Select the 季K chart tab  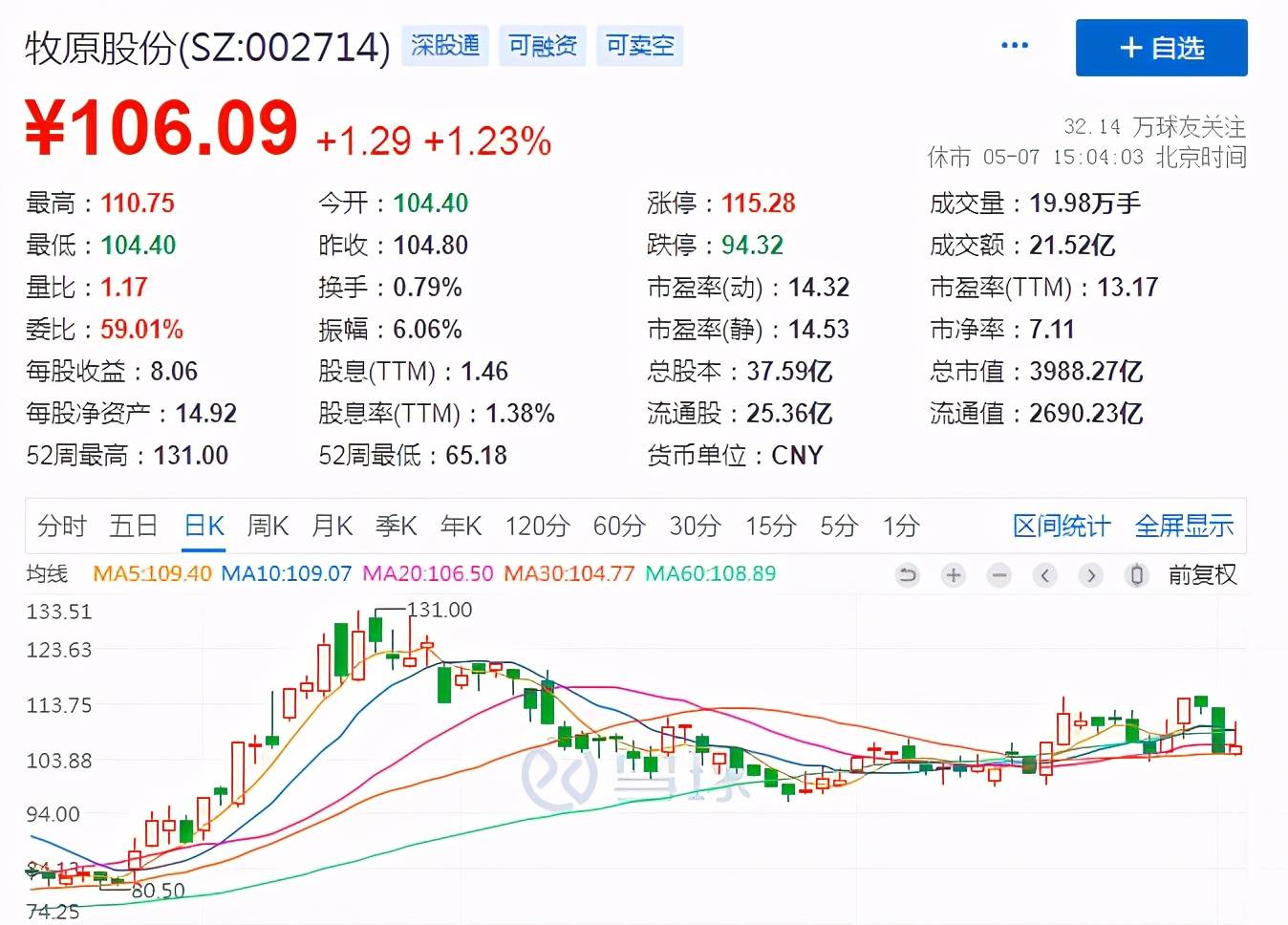coord(397,526)
